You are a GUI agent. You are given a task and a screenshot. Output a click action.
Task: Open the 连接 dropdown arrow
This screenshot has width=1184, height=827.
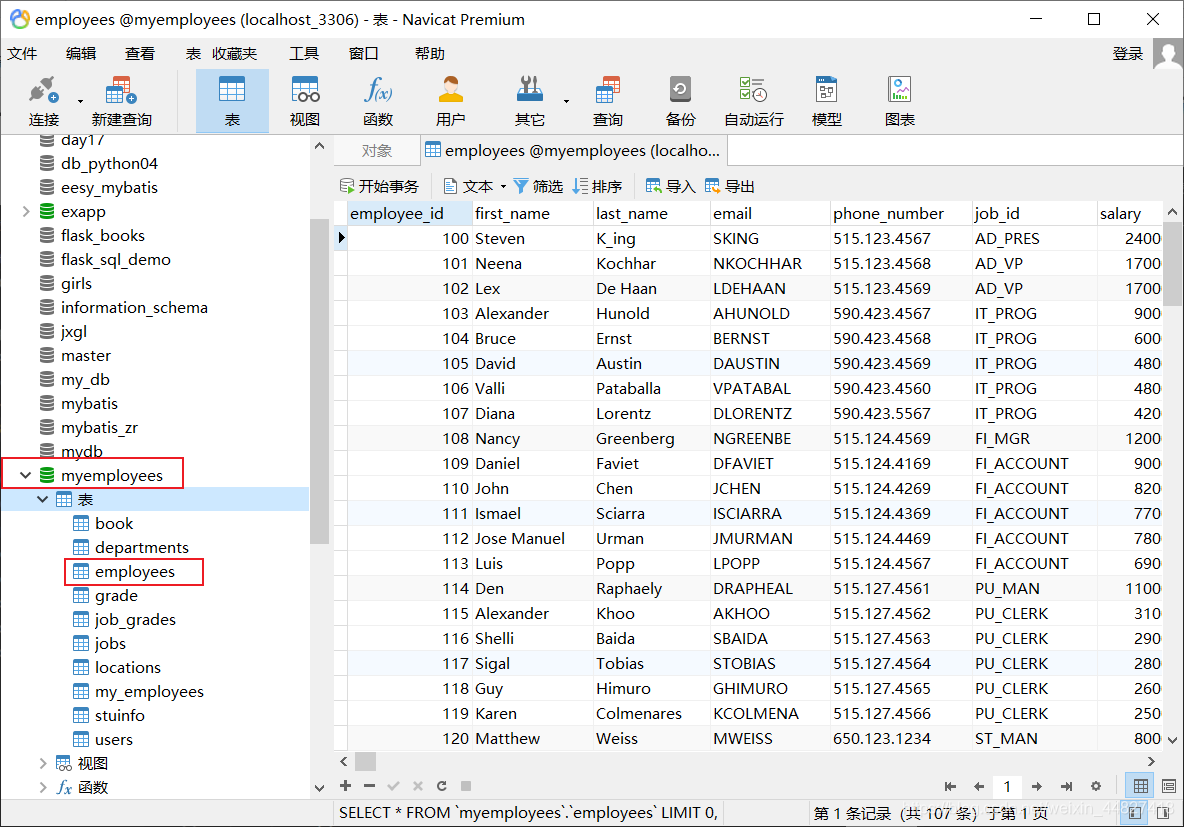pyautogui.click(x=80, y=101)
